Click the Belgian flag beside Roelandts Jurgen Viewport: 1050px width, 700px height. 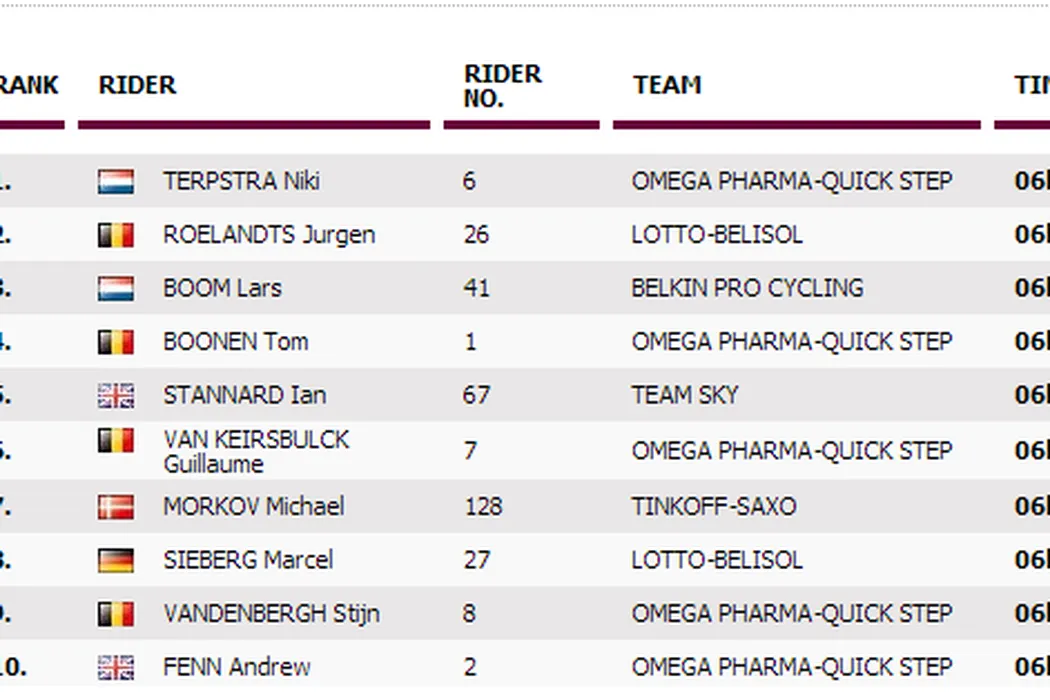[x=116, y=235]
